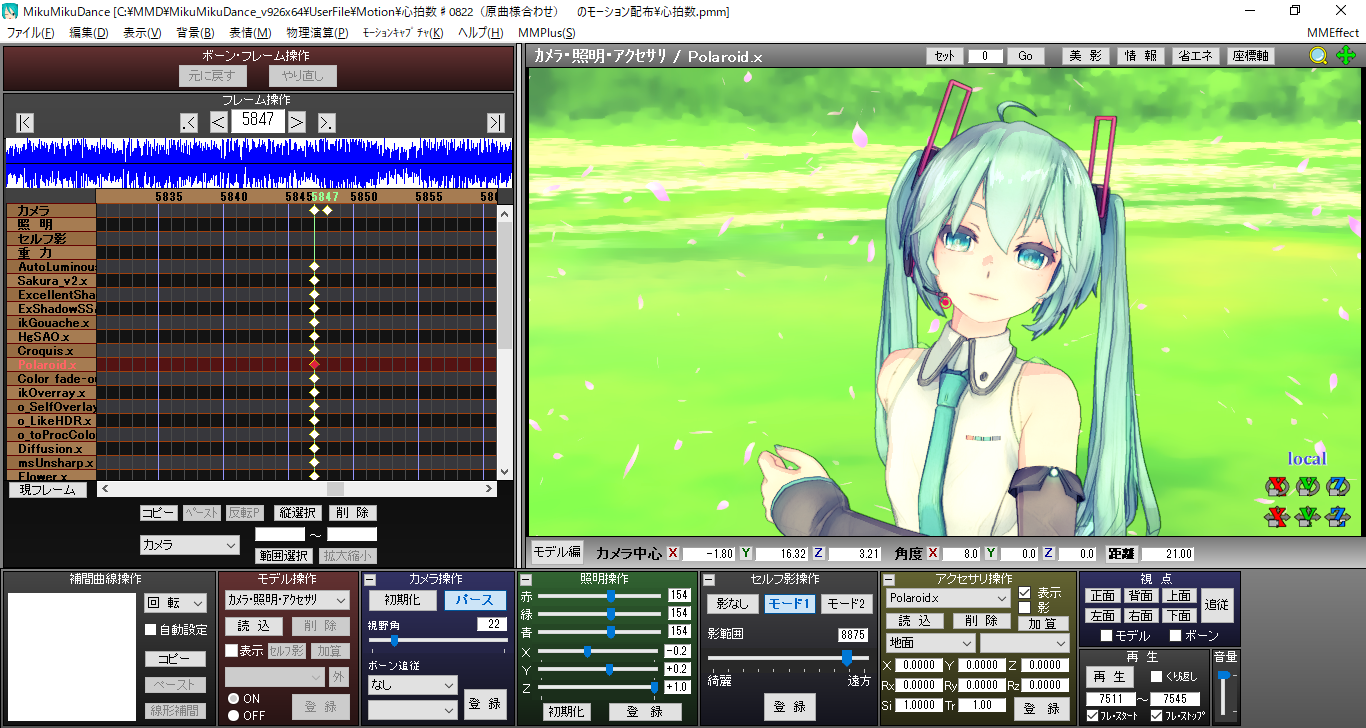Open the MMPlus(S) menu
This screenshot has height=728, width=1366.
point(547,33)
